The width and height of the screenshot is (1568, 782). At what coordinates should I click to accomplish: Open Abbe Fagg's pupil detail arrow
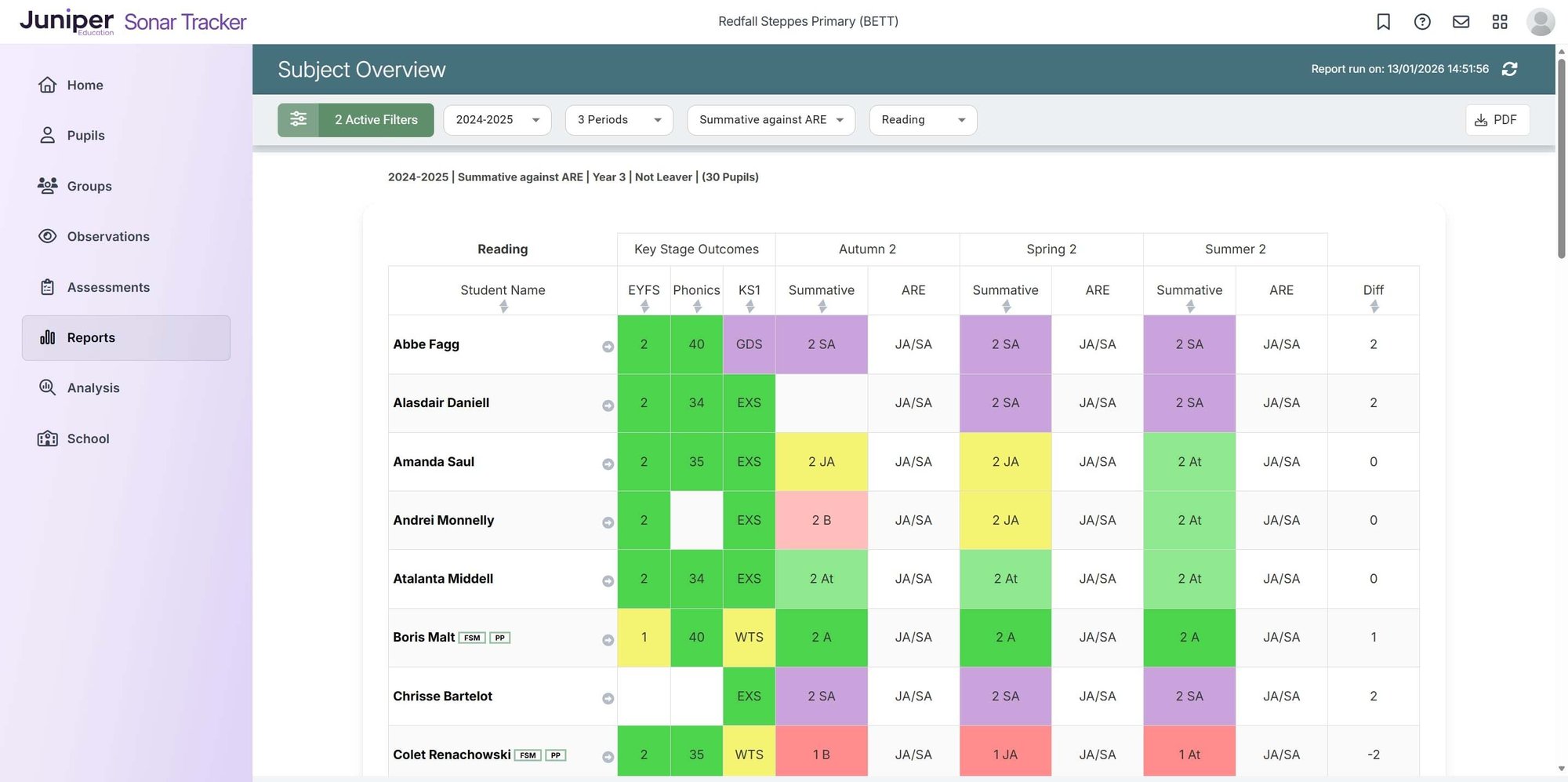[x=608, y=346]
